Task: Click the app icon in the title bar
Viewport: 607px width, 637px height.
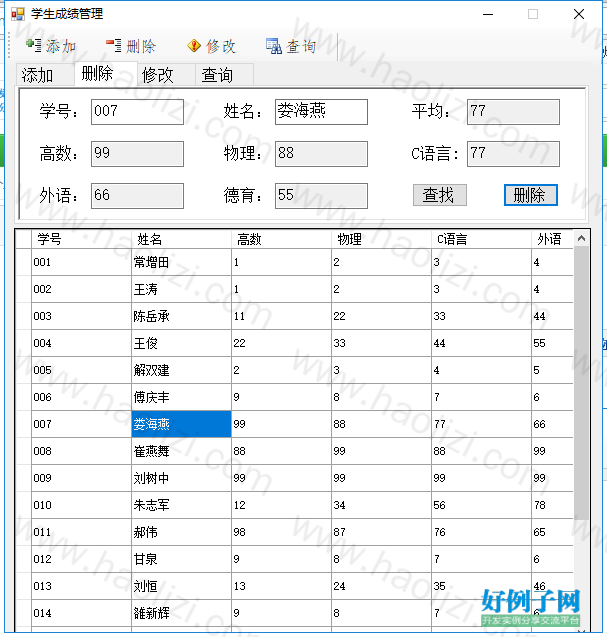Action: pos(17,14)
